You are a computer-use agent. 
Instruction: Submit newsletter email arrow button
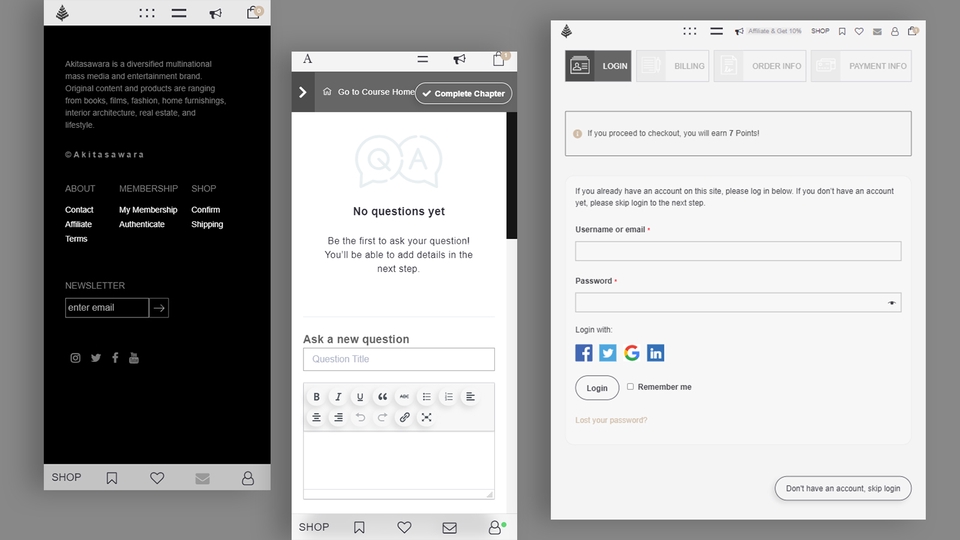coord(159,308)
